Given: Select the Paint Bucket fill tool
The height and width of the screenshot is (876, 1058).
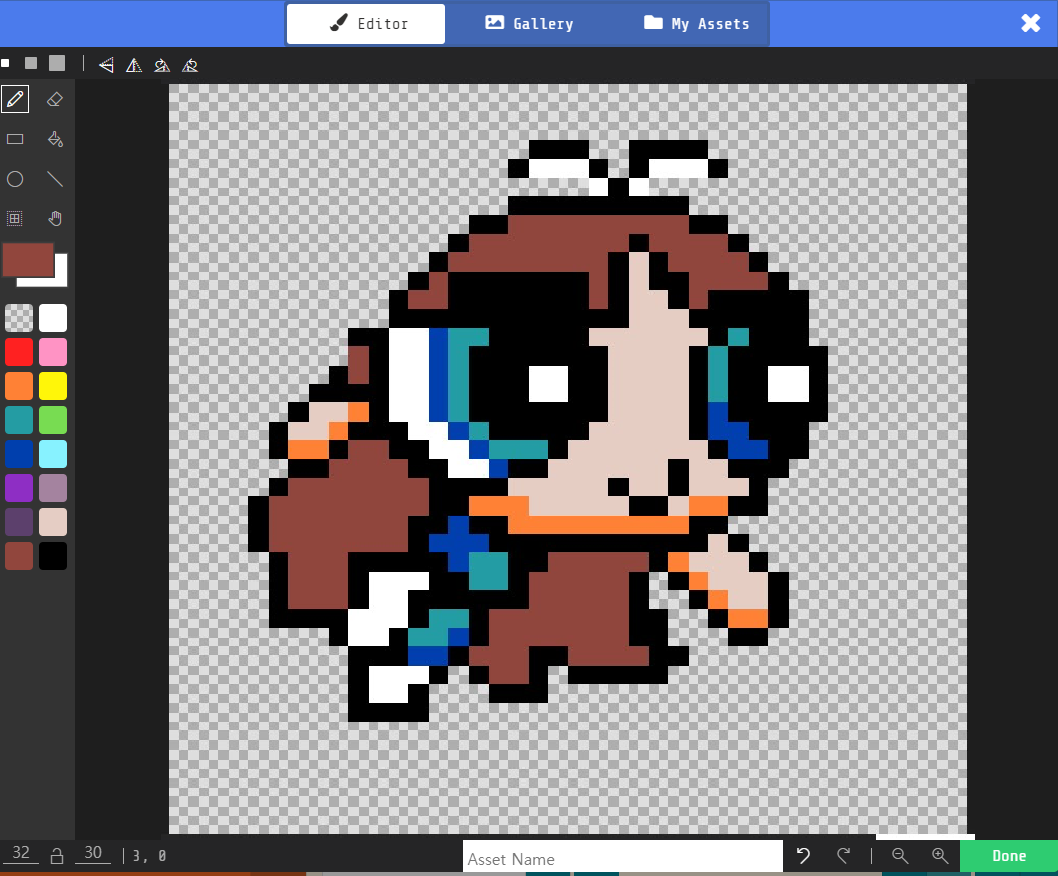Looking at the screenshot, I should (55, 139).
